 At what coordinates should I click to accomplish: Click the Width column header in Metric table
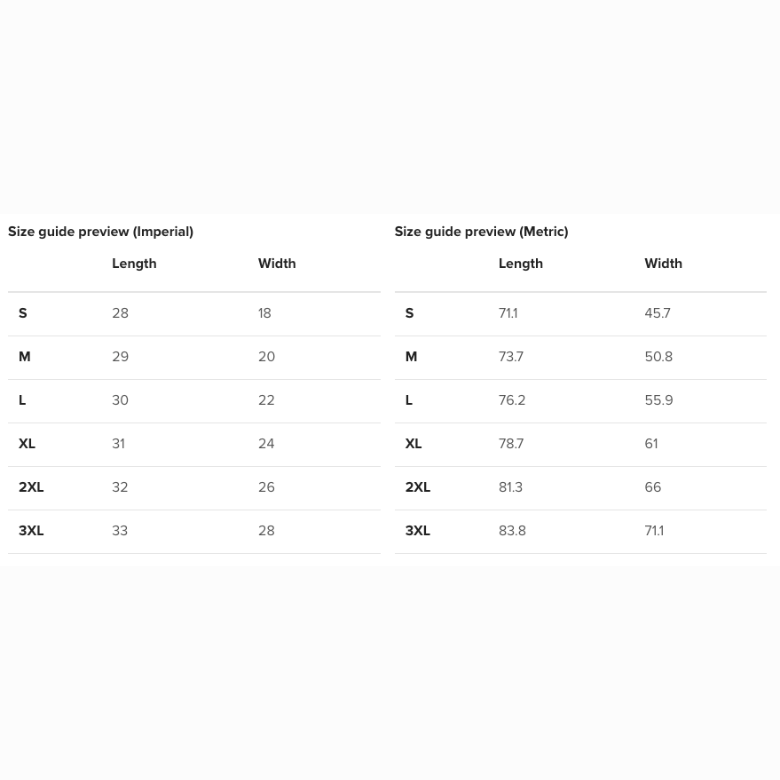coord(663,263)
